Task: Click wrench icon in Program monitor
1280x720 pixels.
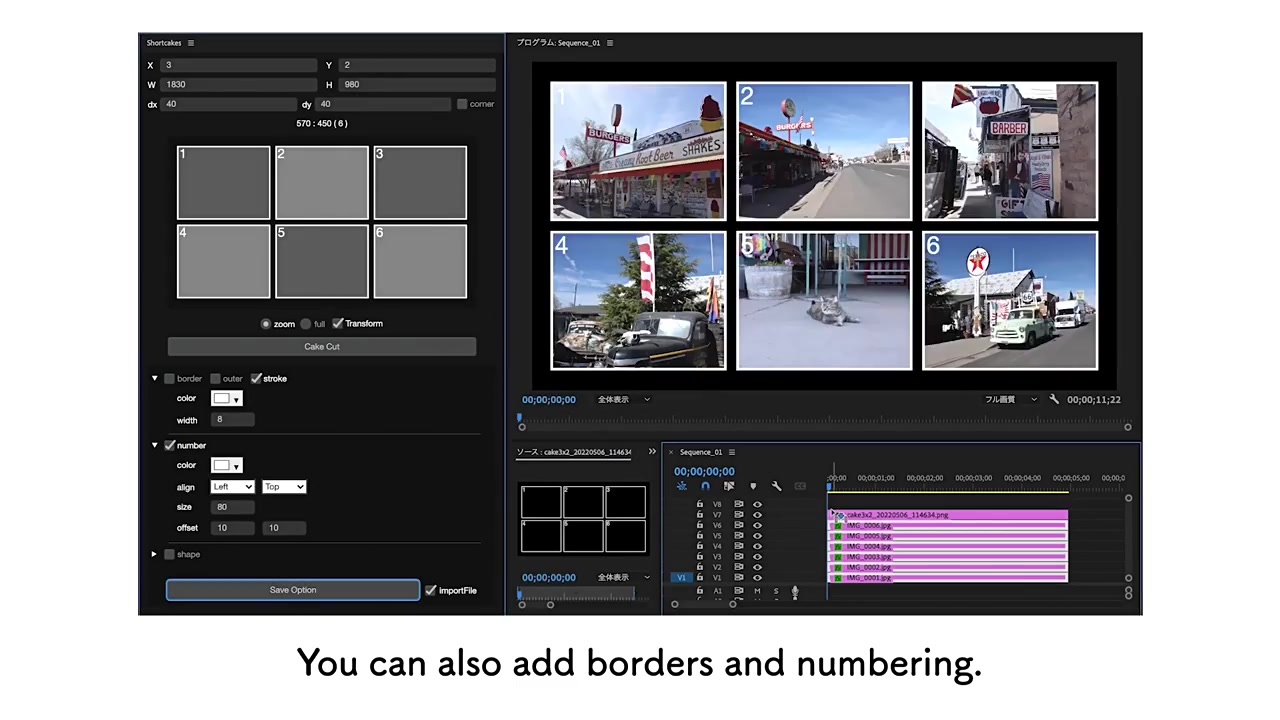Action: click(x=1054, y=399)
